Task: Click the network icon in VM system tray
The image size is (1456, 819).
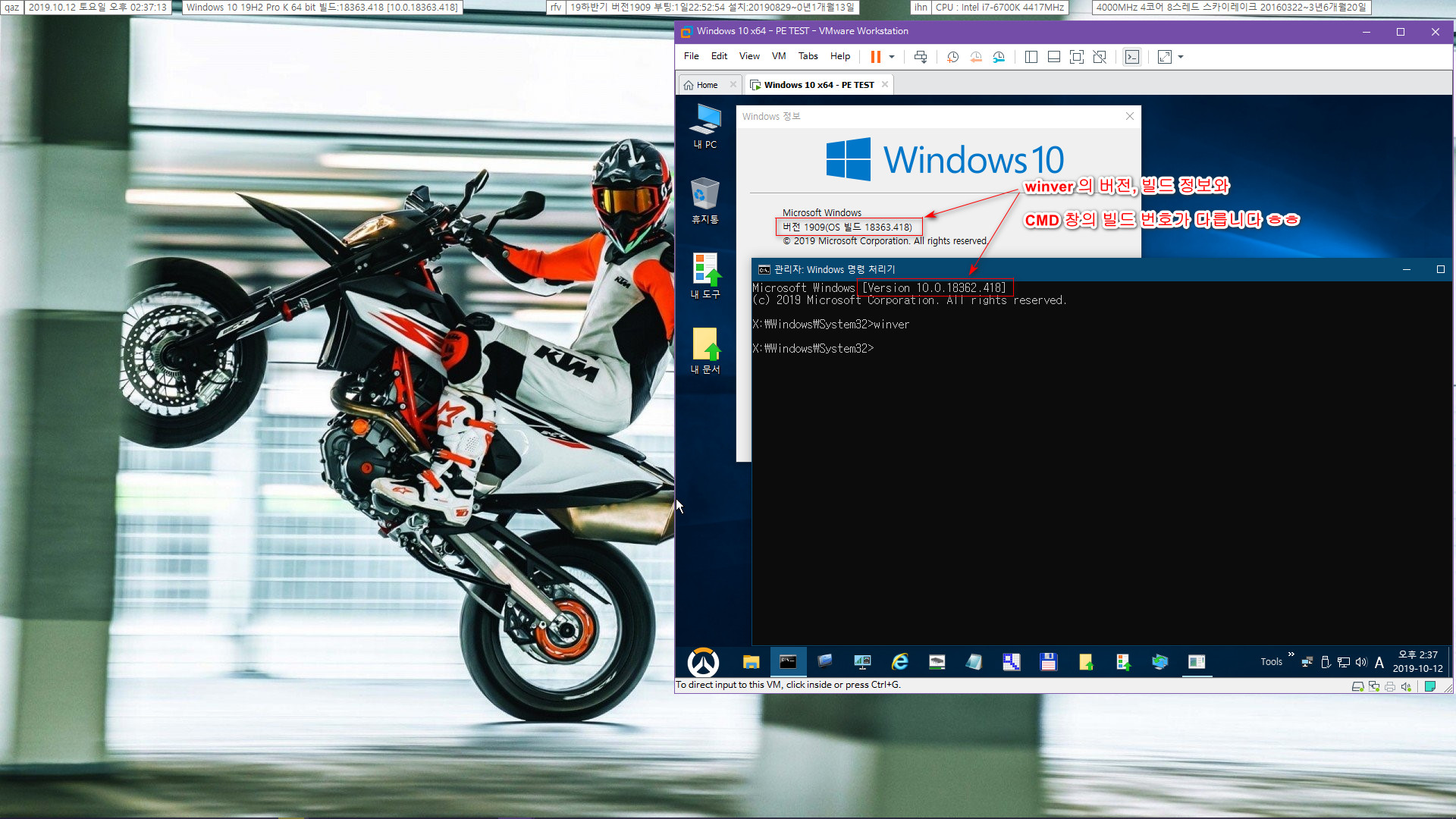Action: coord(1343,662)
